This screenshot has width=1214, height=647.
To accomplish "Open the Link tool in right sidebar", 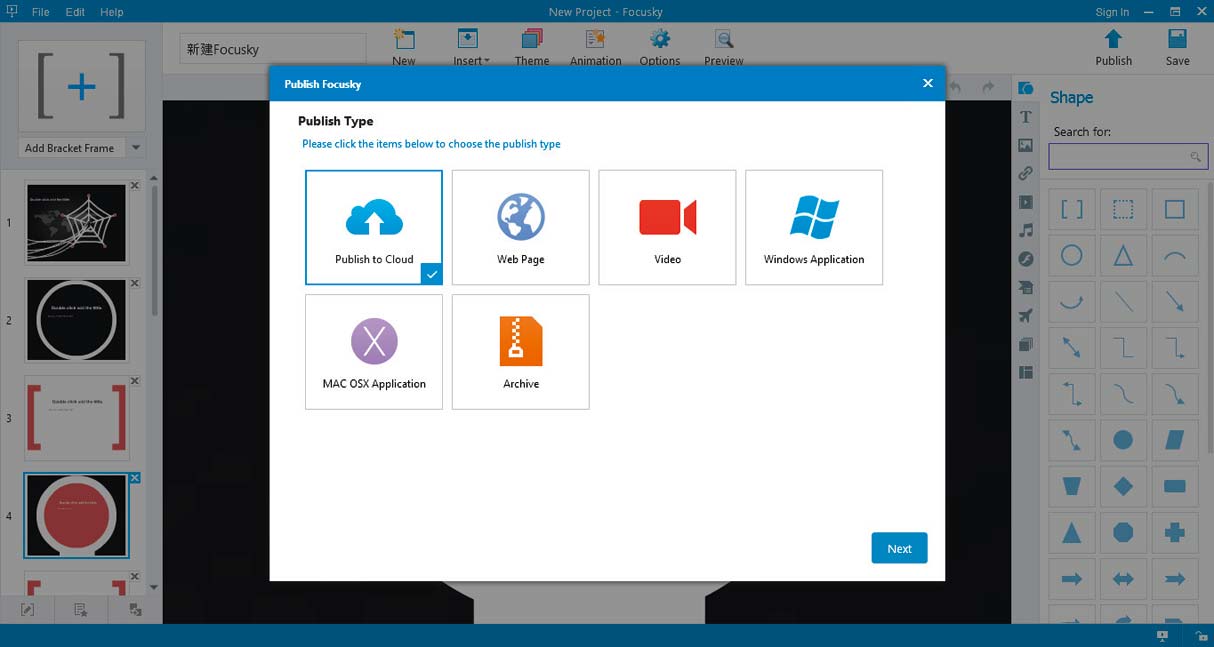I will [1025, 174].
